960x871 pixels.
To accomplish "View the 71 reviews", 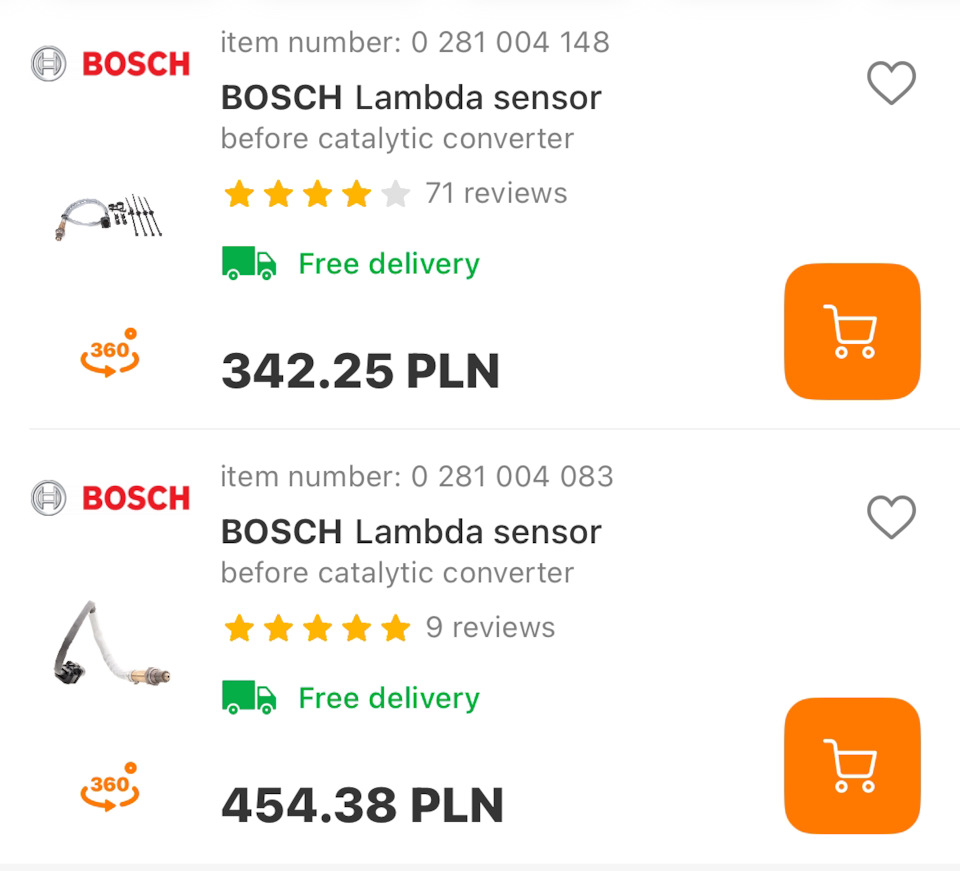I will (496, 193).
